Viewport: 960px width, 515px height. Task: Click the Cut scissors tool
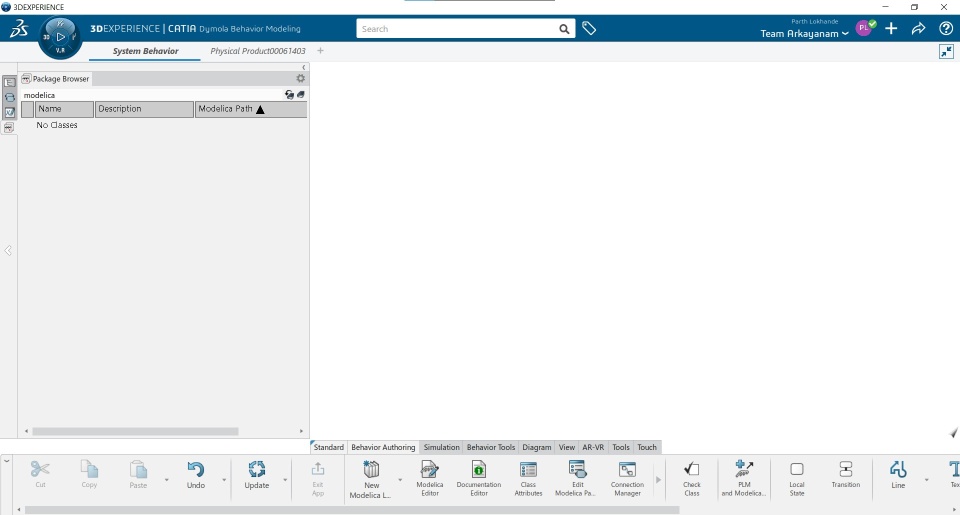click(x=40, y=474)
